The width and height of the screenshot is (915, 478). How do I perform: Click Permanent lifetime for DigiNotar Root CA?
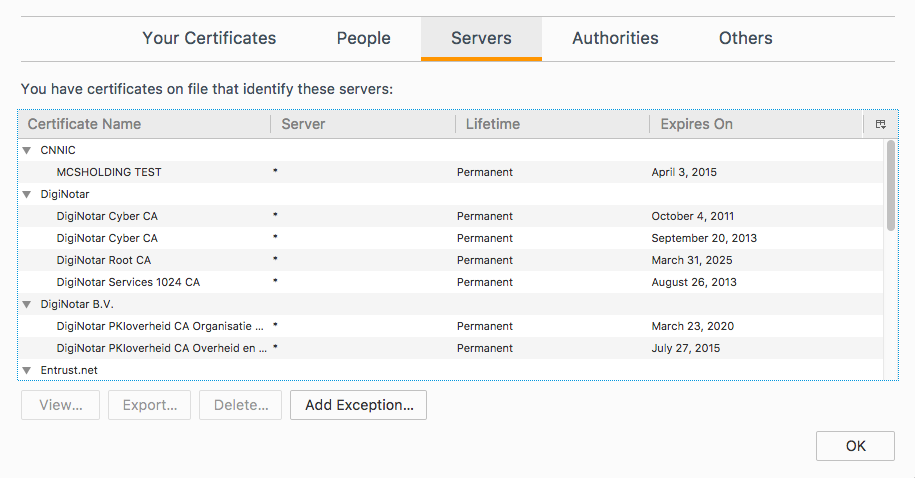[x=484, y=260]
